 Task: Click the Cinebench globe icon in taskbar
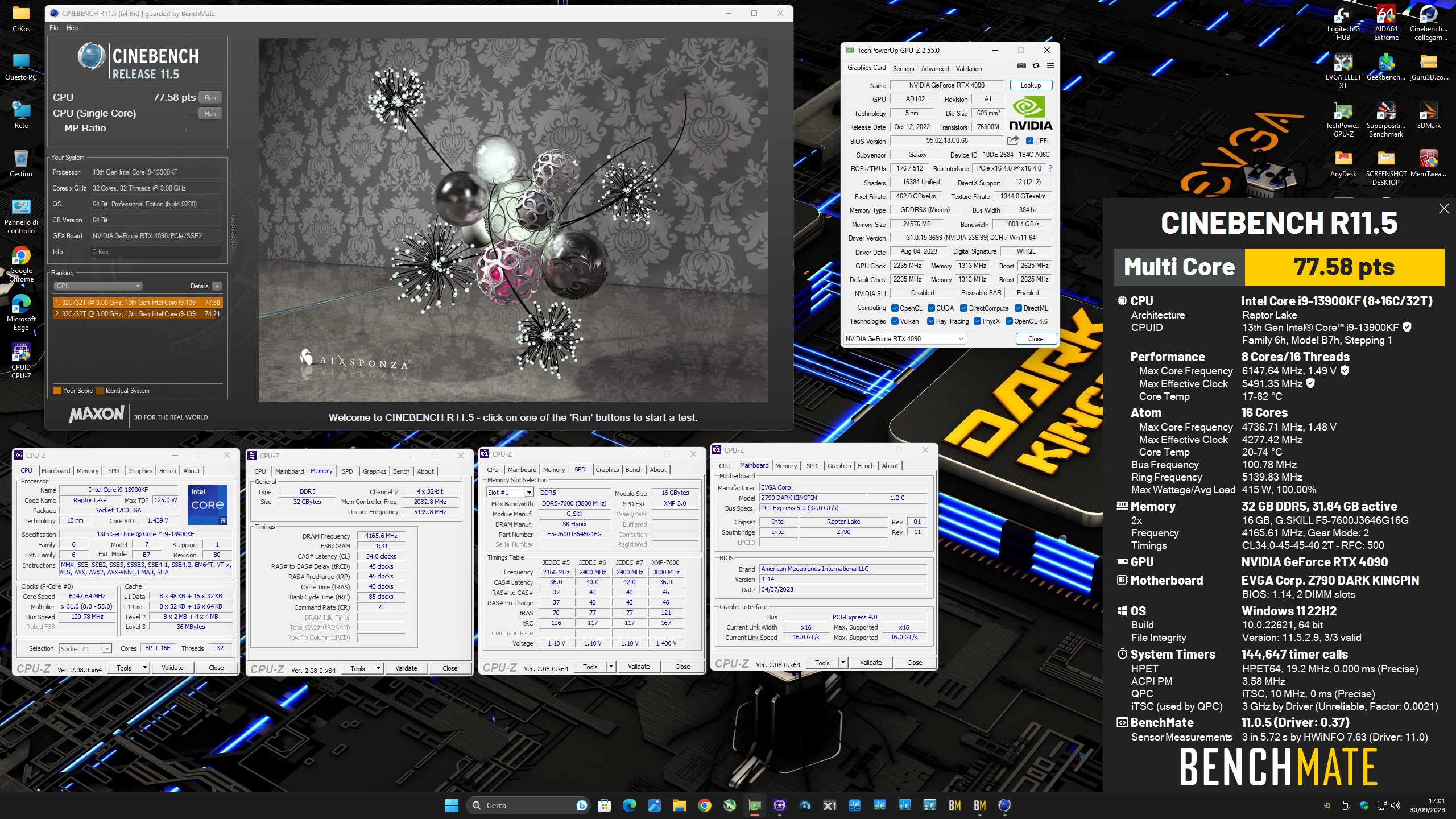[1004, 805]
